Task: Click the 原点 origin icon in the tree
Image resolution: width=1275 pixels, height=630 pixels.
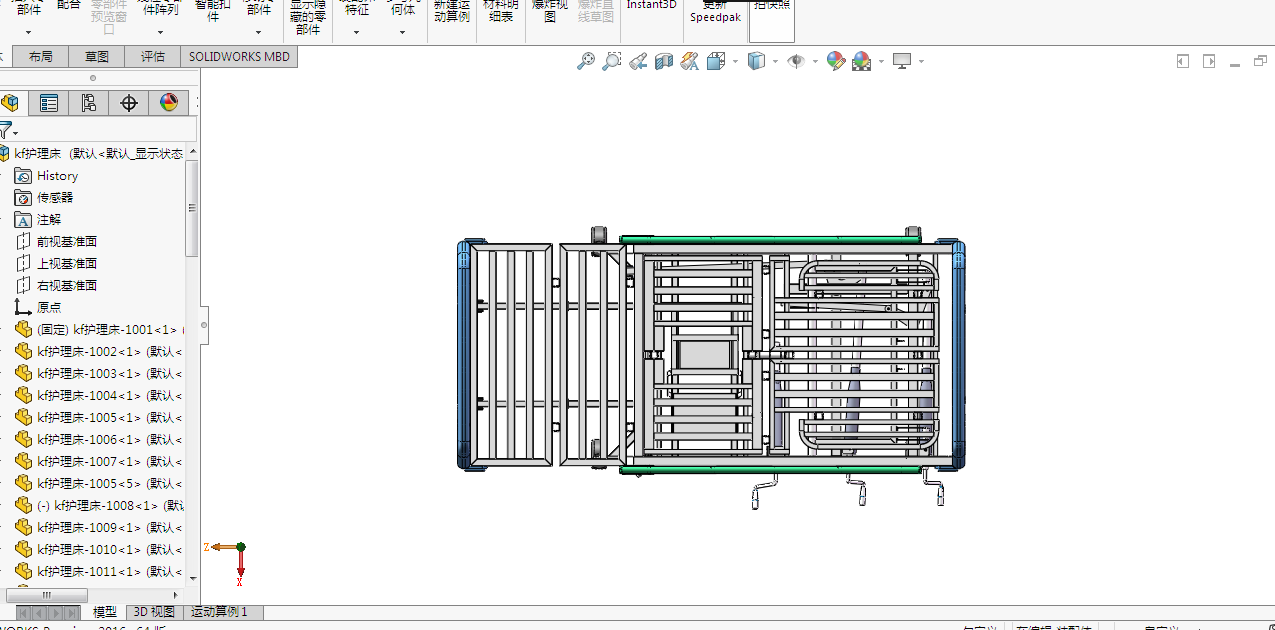Action: [23, 308]
